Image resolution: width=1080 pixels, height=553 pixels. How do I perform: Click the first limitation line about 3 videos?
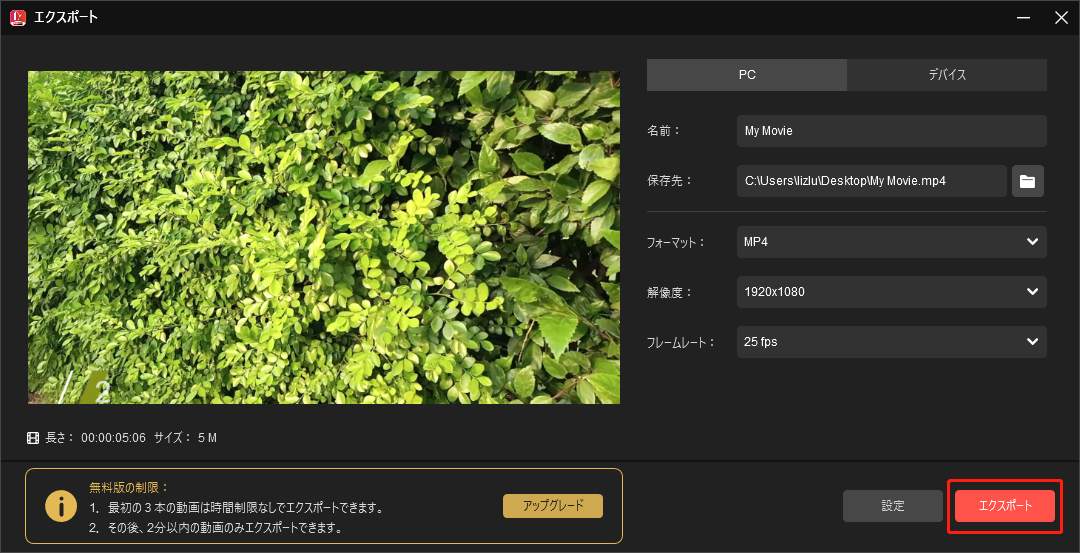click(236, 508)
